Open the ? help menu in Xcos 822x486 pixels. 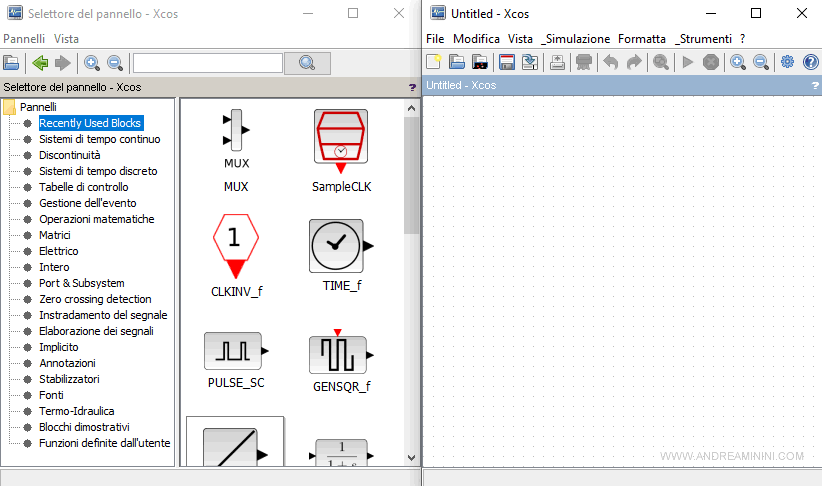click(742, 39)
